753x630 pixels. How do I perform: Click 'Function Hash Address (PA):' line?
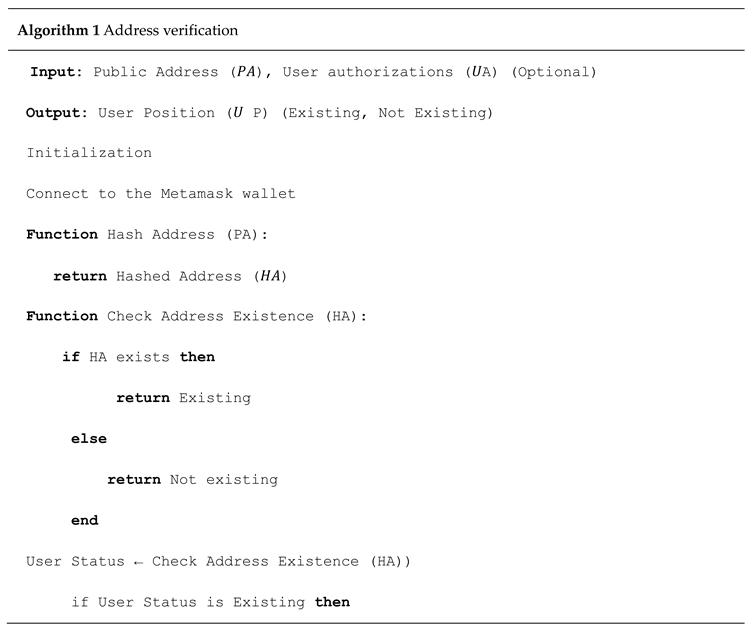pos(148,234)
